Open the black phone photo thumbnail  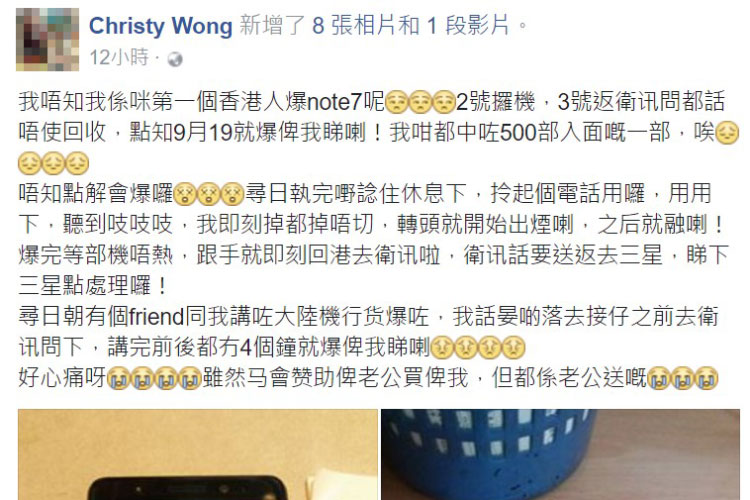[198, 455]
